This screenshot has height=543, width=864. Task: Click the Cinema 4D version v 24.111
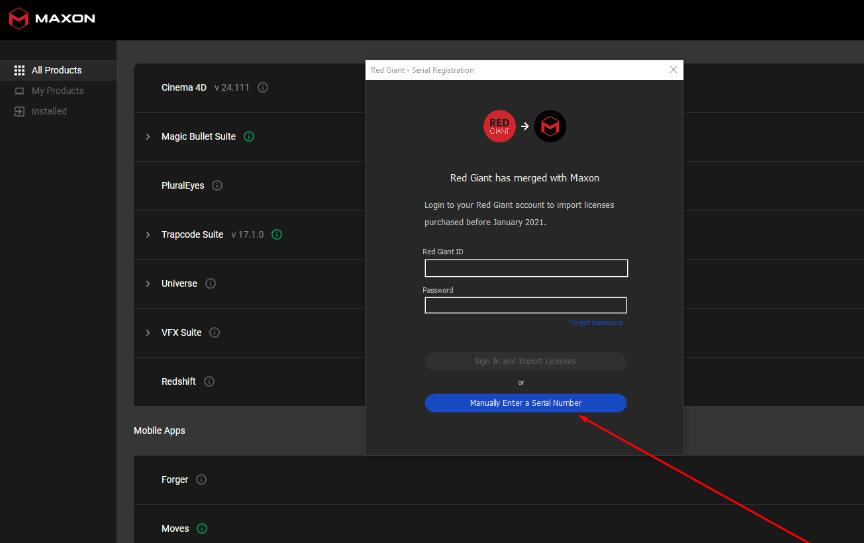click(232, 88)
